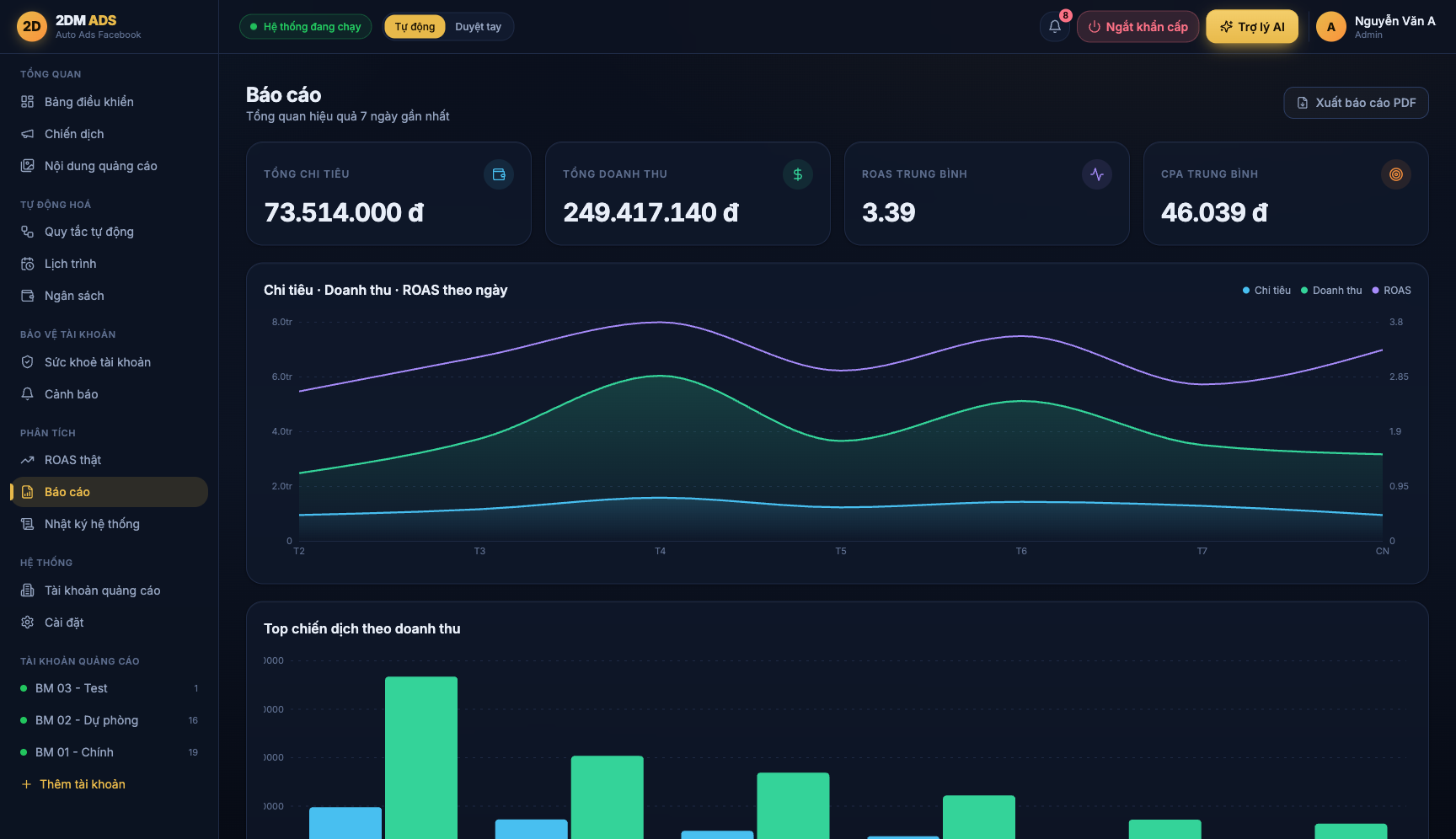Toggle the Doanh thu legend series

coord(1331,291)
